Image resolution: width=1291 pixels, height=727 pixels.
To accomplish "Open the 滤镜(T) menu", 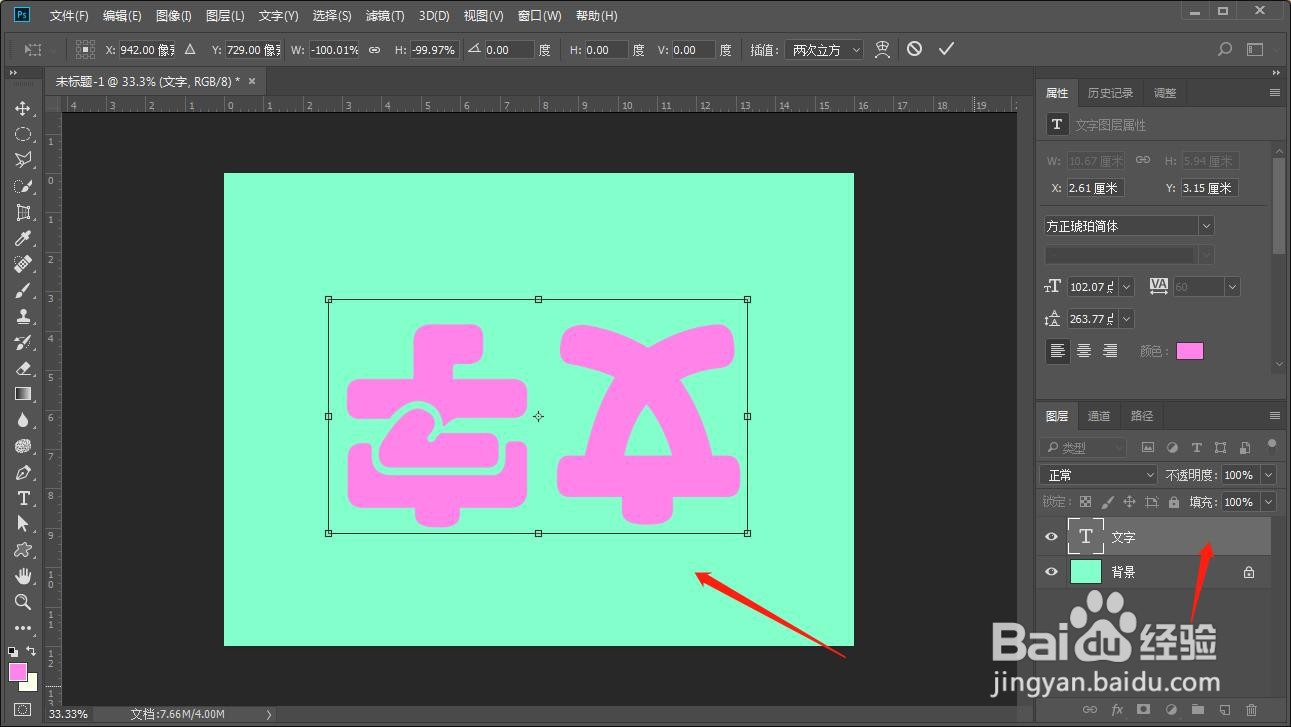I will 385,16.
